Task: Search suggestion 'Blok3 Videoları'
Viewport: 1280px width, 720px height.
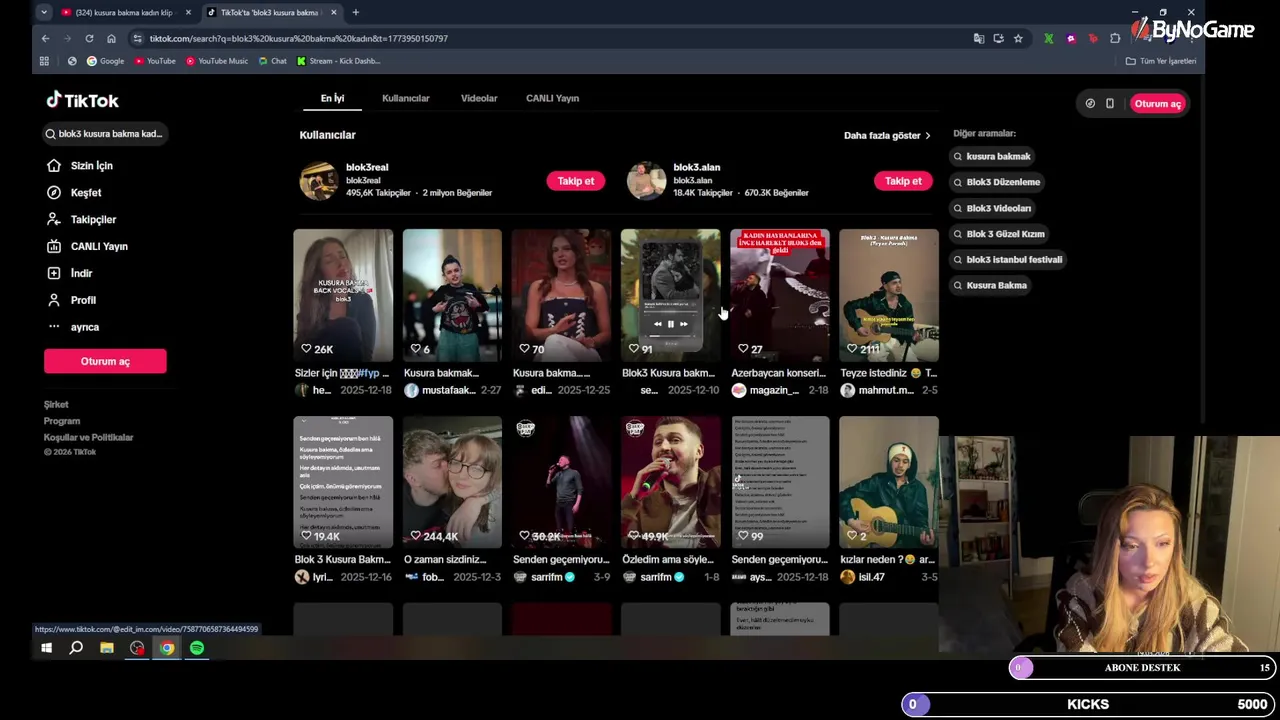Action: [x=992, y=208]
